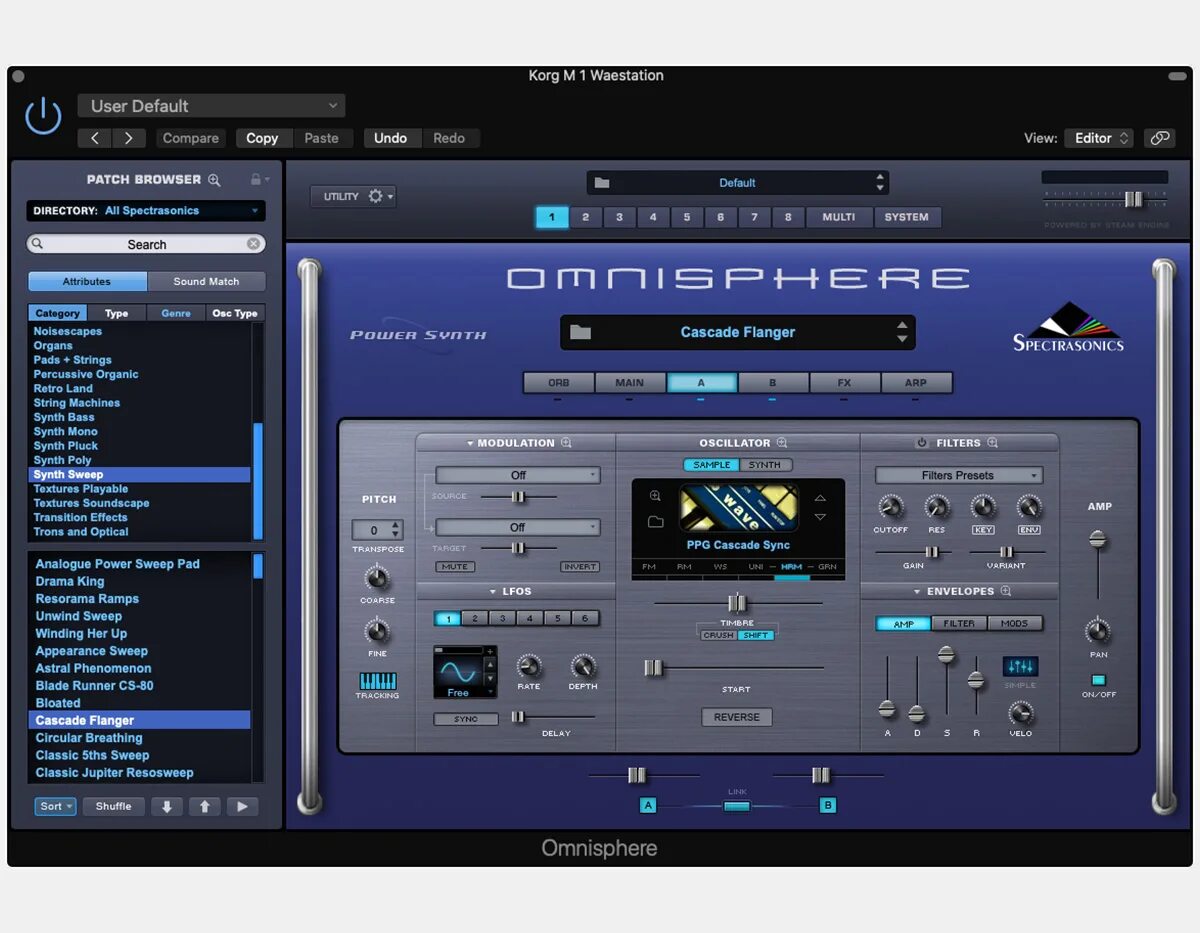Click the REVERSE button under Start
The height and width of the screenshot is (933, 1200).
[737, 717]
